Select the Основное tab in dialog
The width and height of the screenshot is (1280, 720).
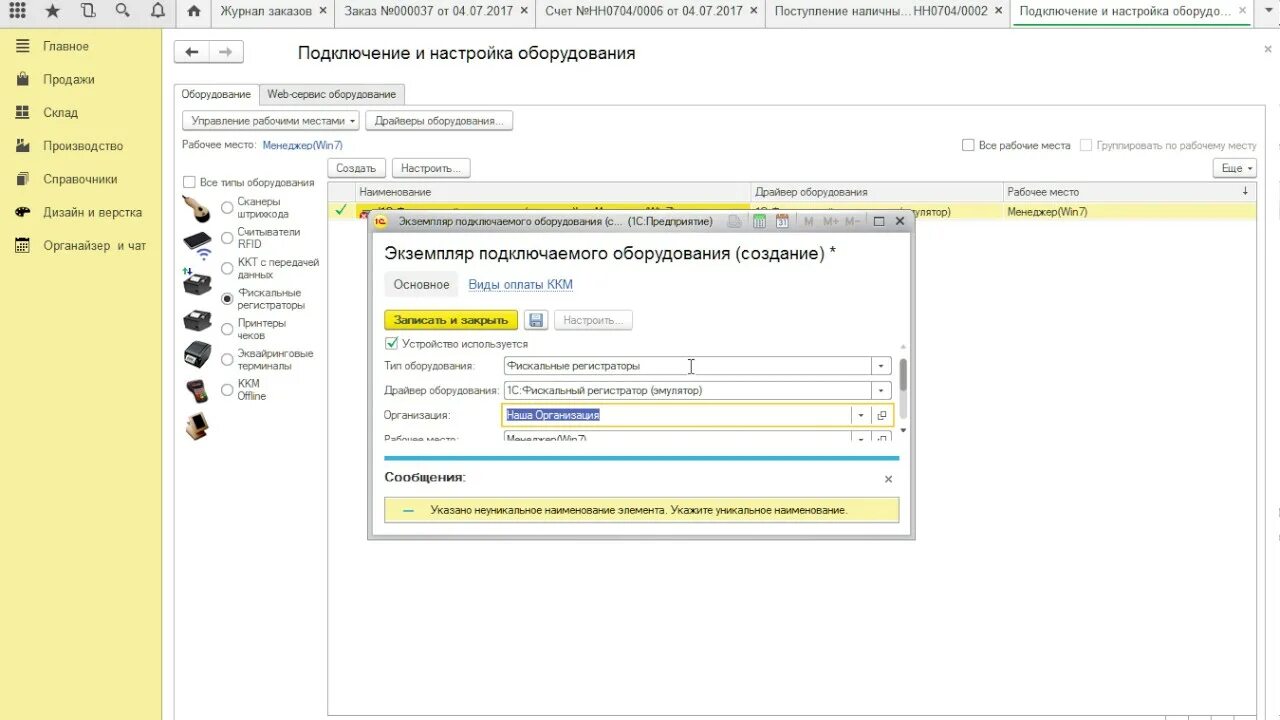421,285
